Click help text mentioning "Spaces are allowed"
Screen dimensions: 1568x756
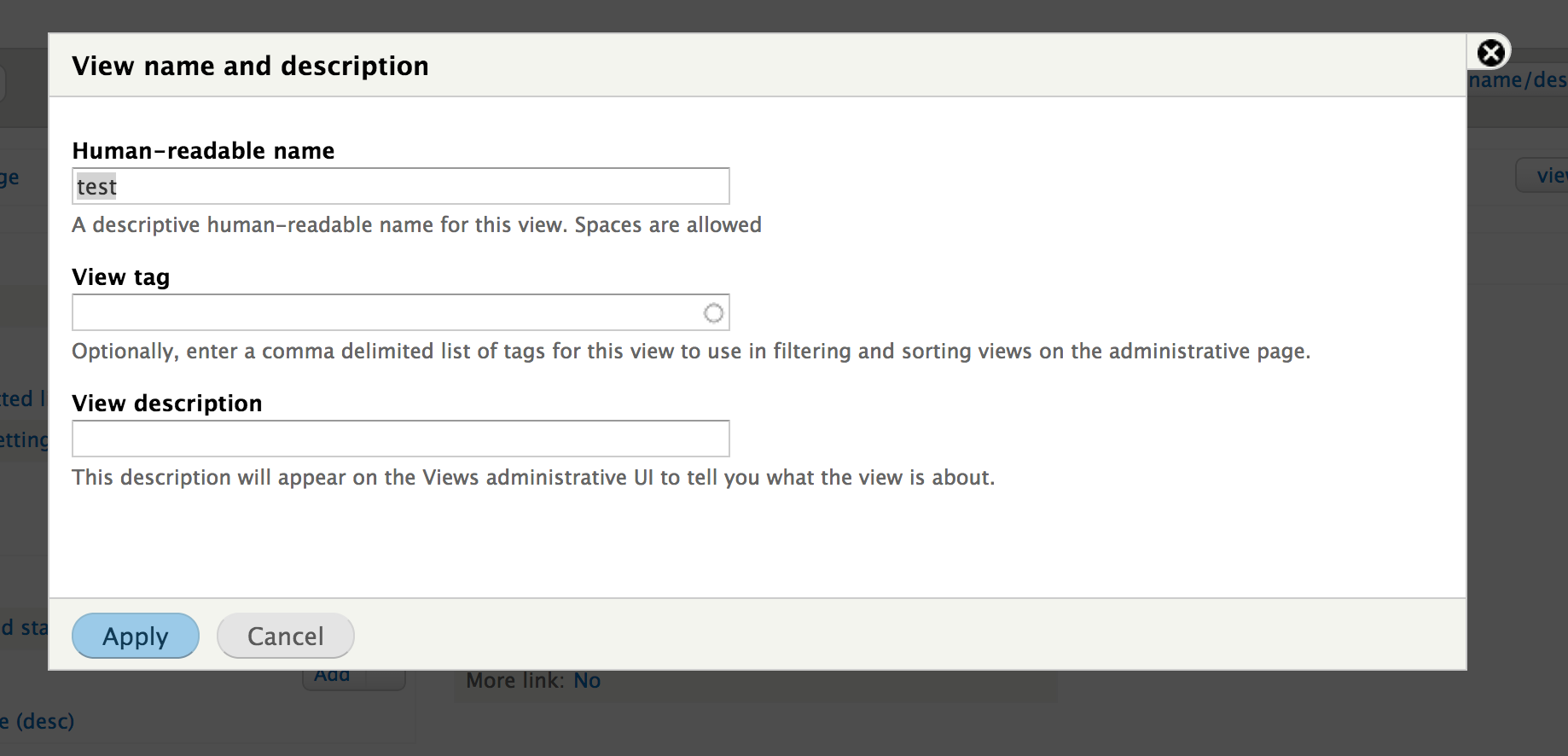click(416, 225)
